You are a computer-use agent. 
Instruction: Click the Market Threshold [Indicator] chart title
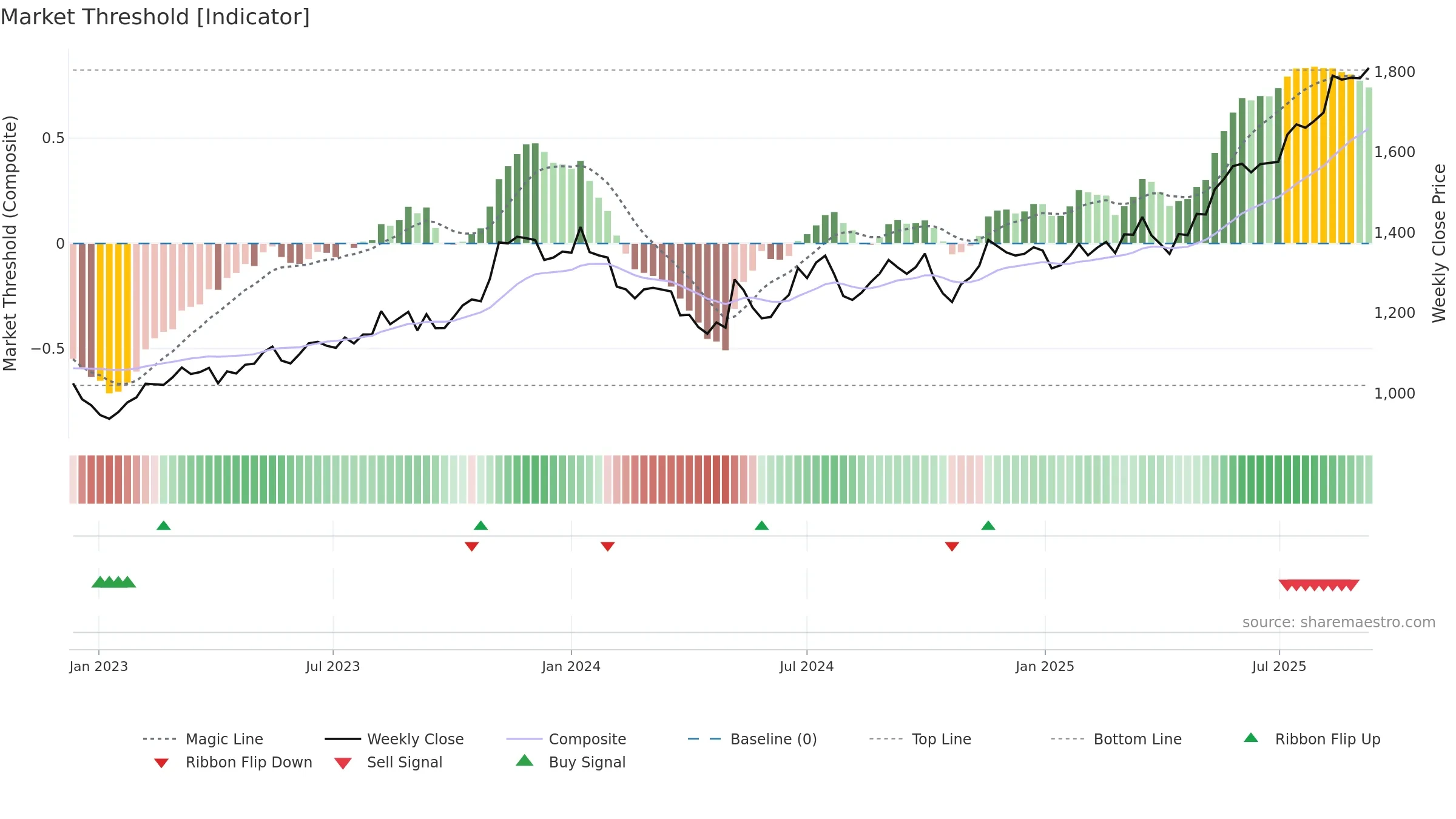(x=155, y=17)
